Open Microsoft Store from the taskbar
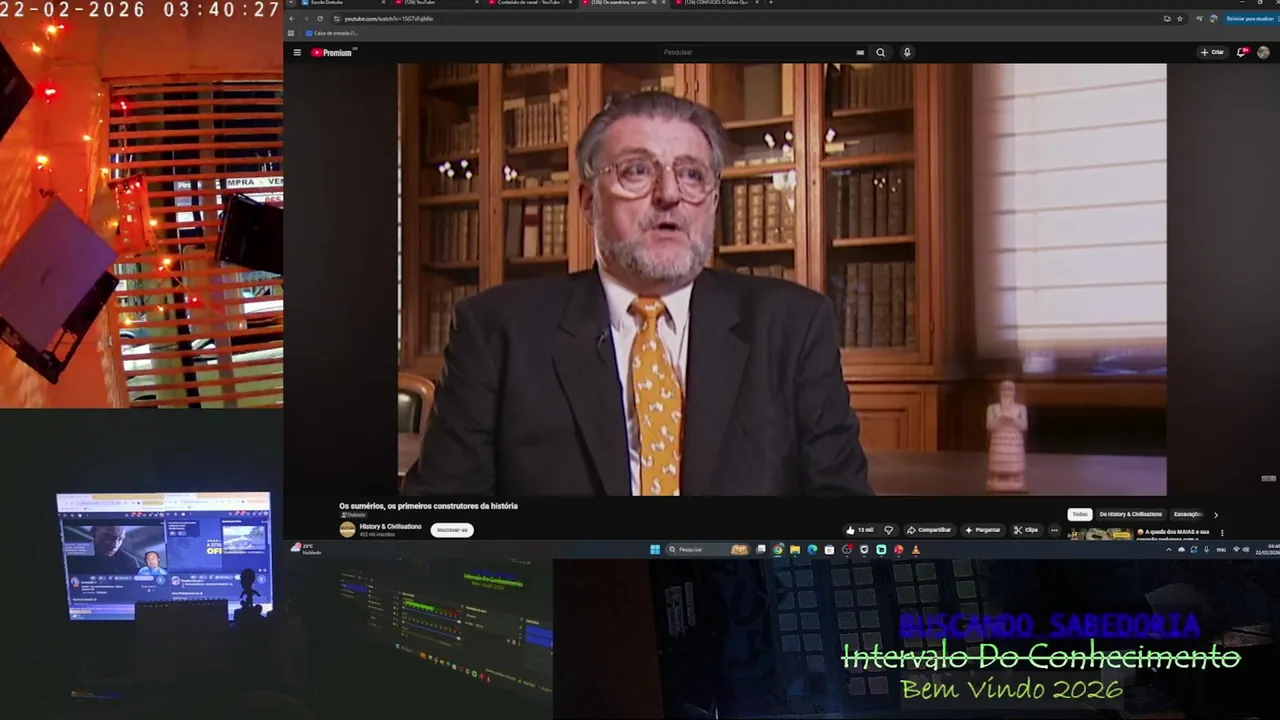The image size is (1280, 720). [x=829, y=549]
